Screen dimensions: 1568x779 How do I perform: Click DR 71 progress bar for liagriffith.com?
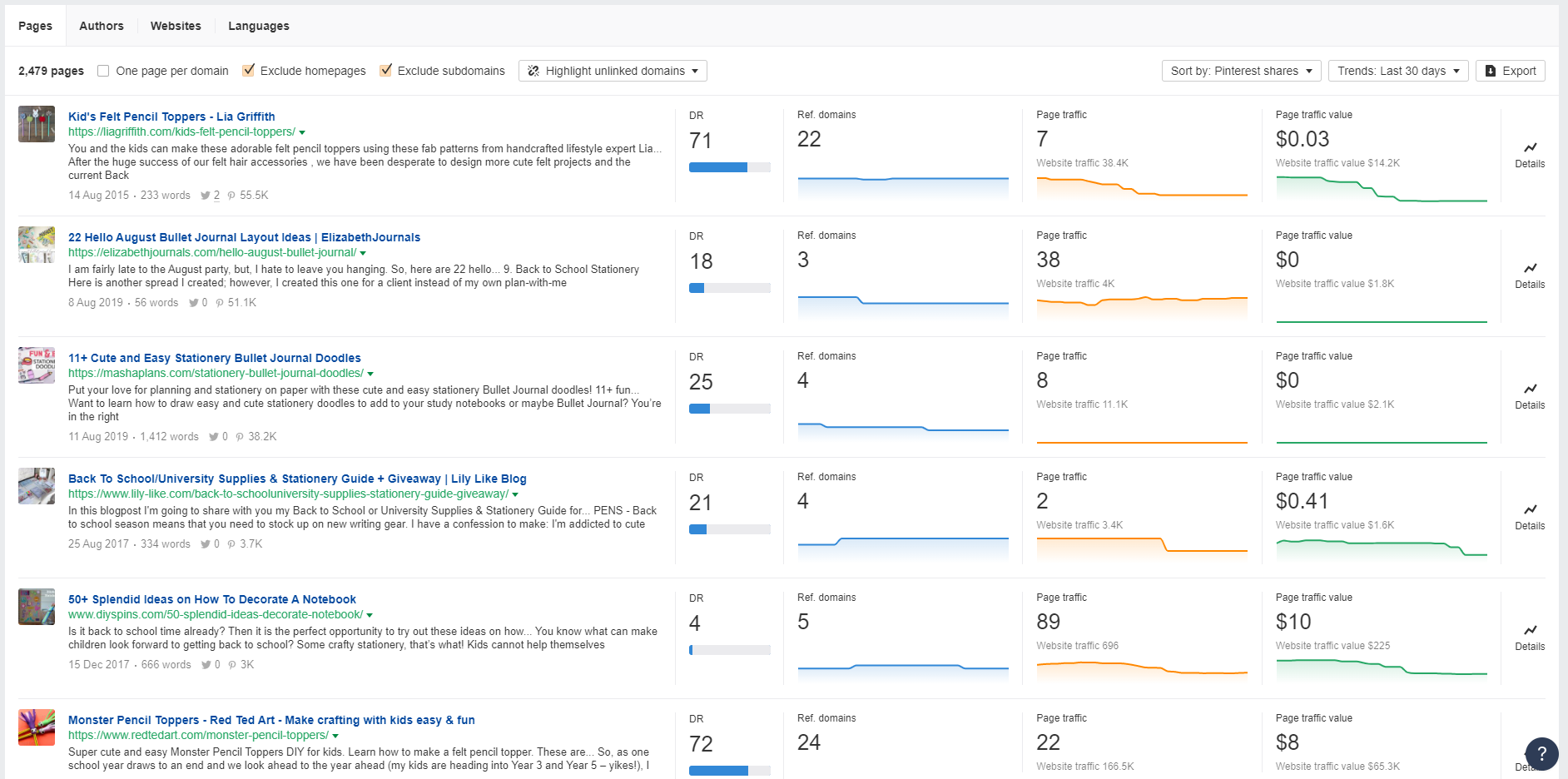(729, 167)
